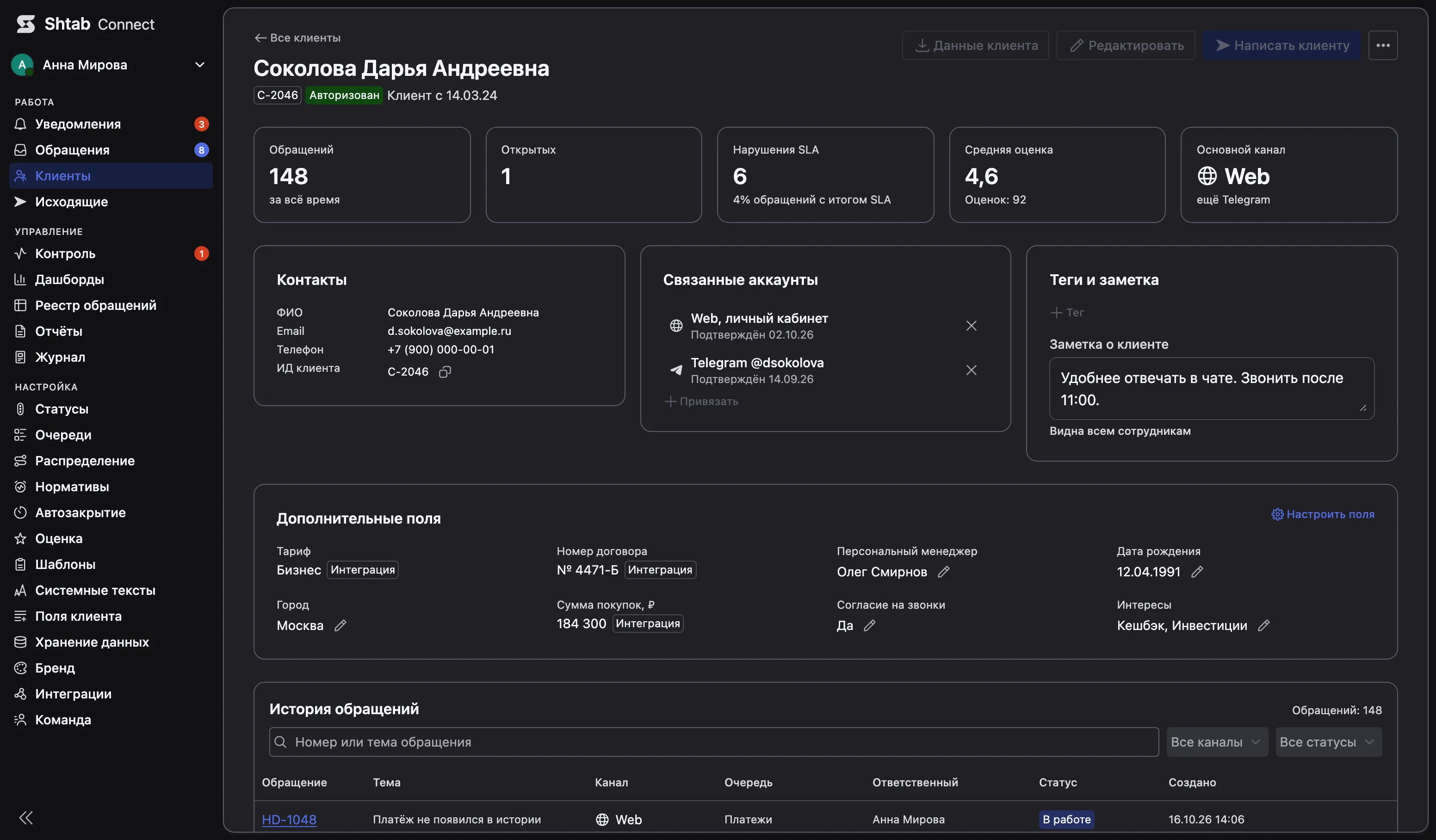Edit the Интересы Кешбэк, Инвестиции field
The width and height of the screenshot is (1436, 840).
(1263, 625)
